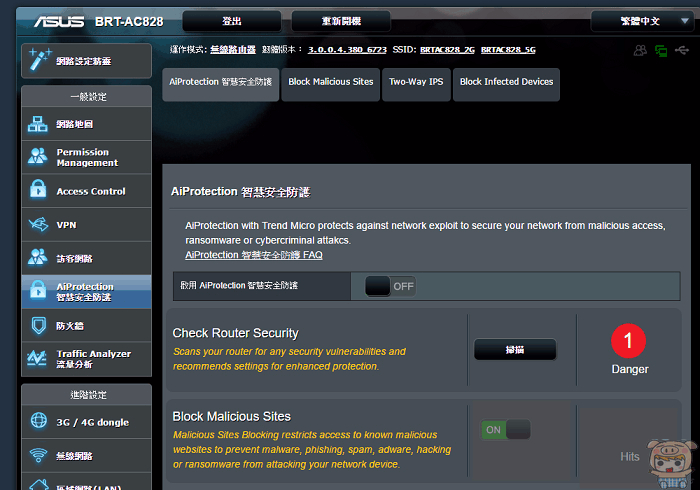Viewport: 700px width, 490px height.
Task: Click the BRTAC828_5G SSID link
Action: click(508, 50)
